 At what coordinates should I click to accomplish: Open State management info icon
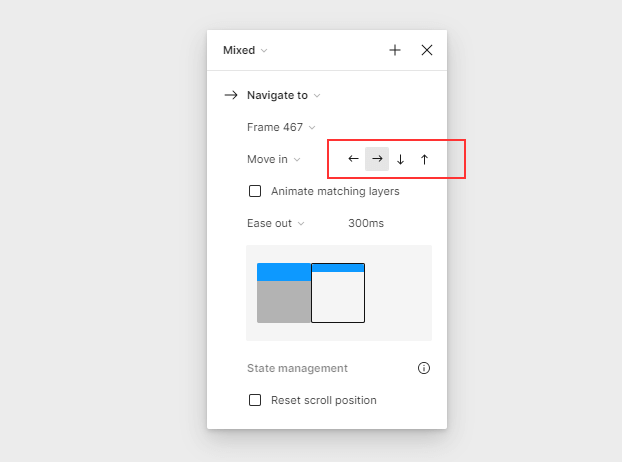[x=424, y=368]
